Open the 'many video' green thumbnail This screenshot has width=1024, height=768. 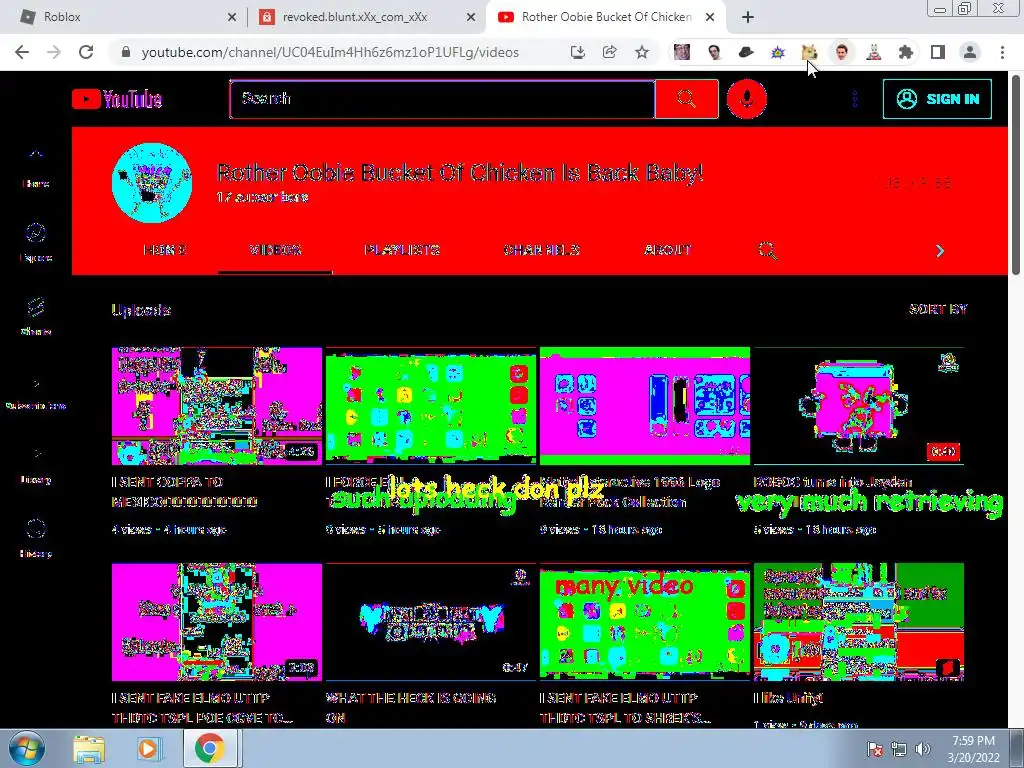[645, 622]
